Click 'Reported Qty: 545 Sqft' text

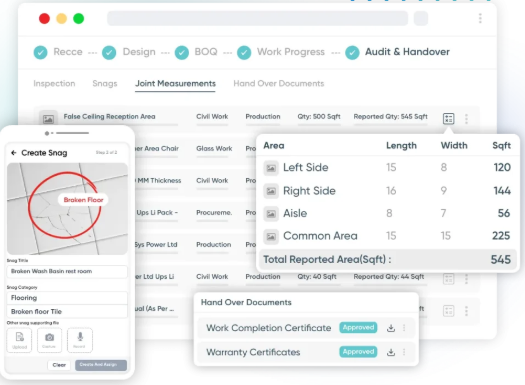(390, 117)
